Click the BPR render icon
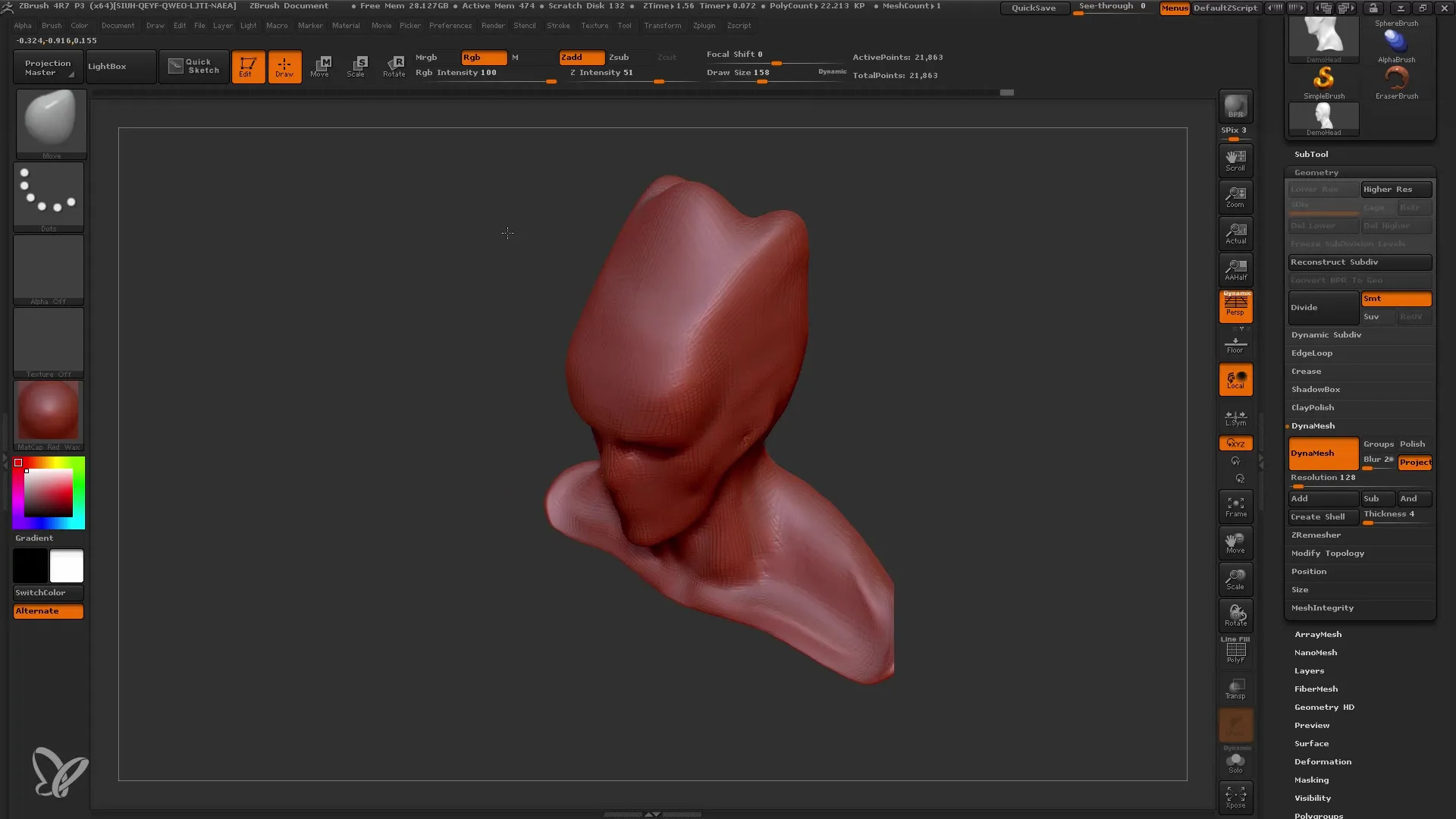 coord(1235,106)
